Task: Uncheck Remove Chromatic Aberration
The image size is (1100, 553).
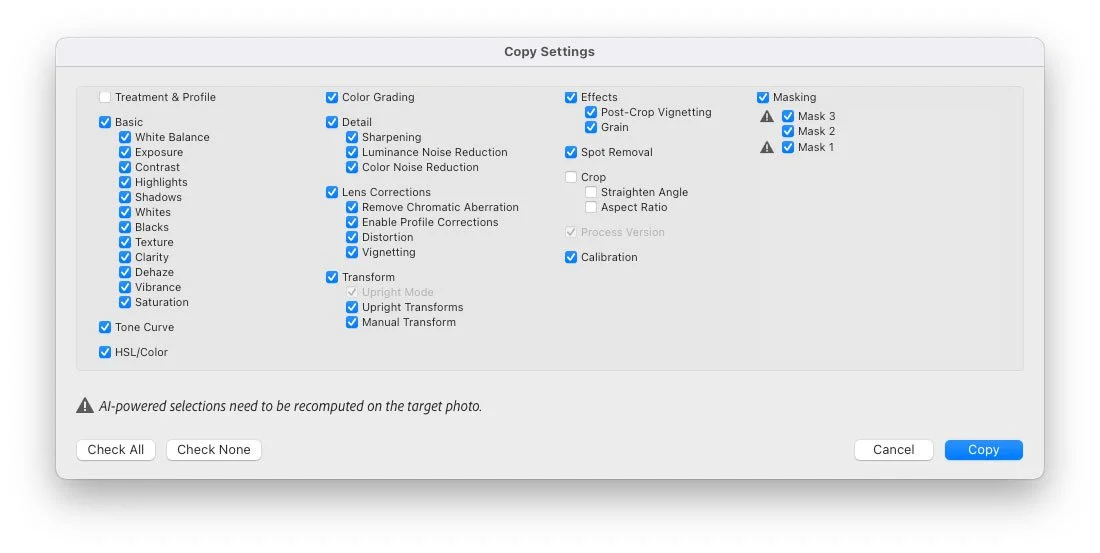Action: (352, 207)
